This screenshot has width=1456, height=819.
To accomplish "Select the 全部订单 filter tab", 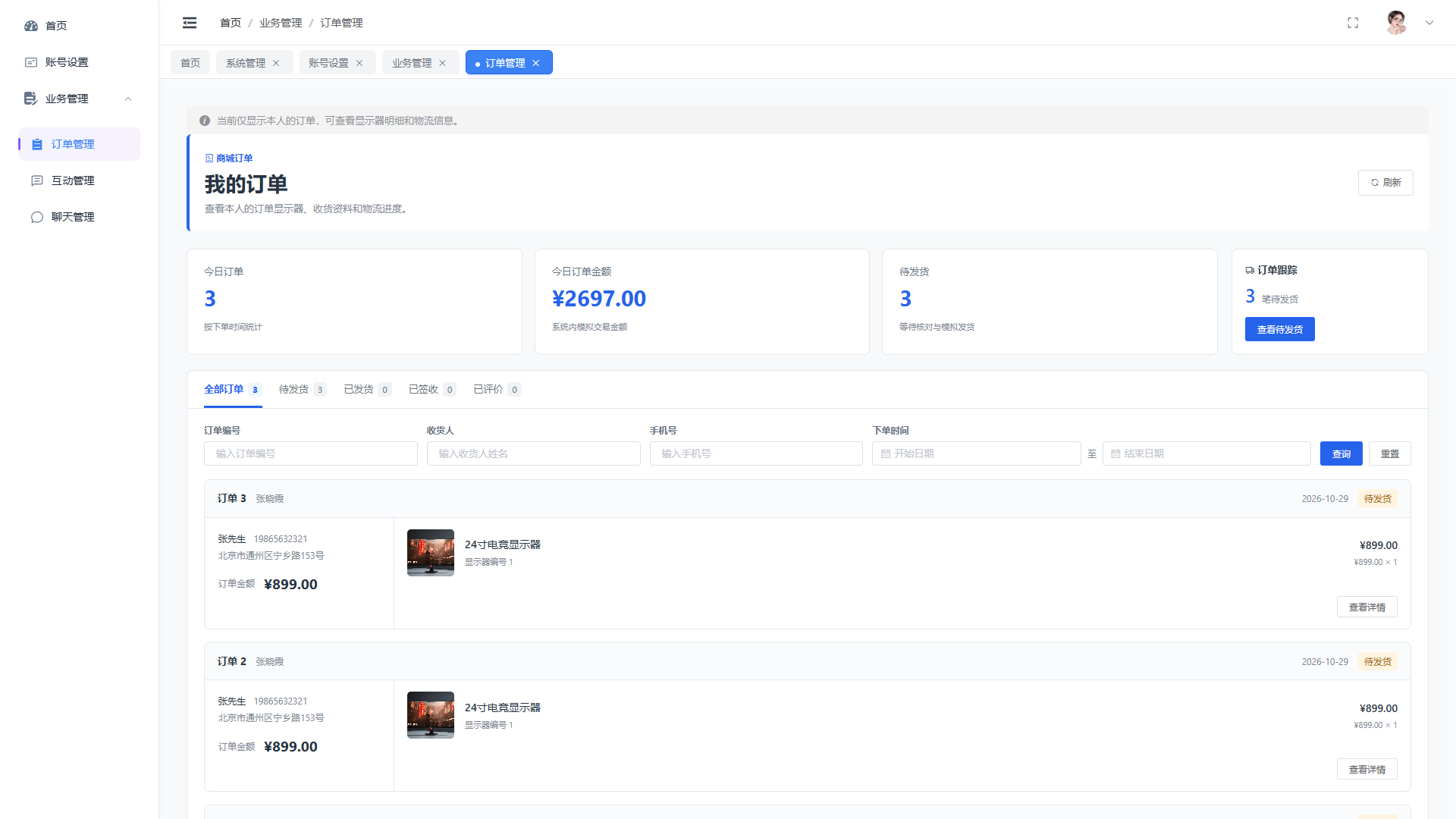I will (233, 389).
